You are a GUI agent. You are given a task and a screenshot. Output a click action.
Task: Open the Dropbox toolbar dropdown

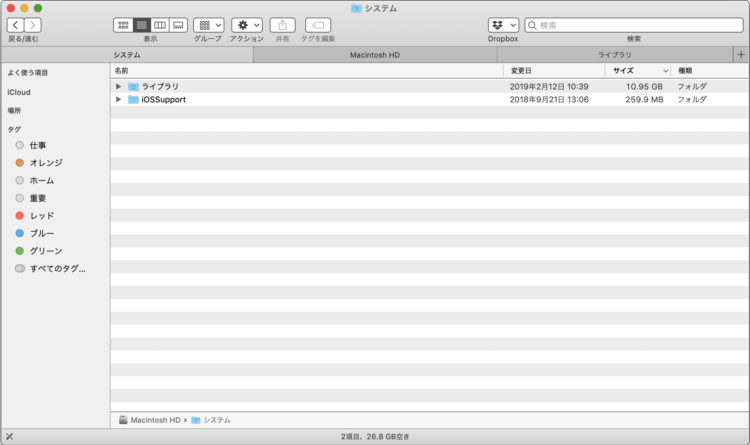pos(503,25)
